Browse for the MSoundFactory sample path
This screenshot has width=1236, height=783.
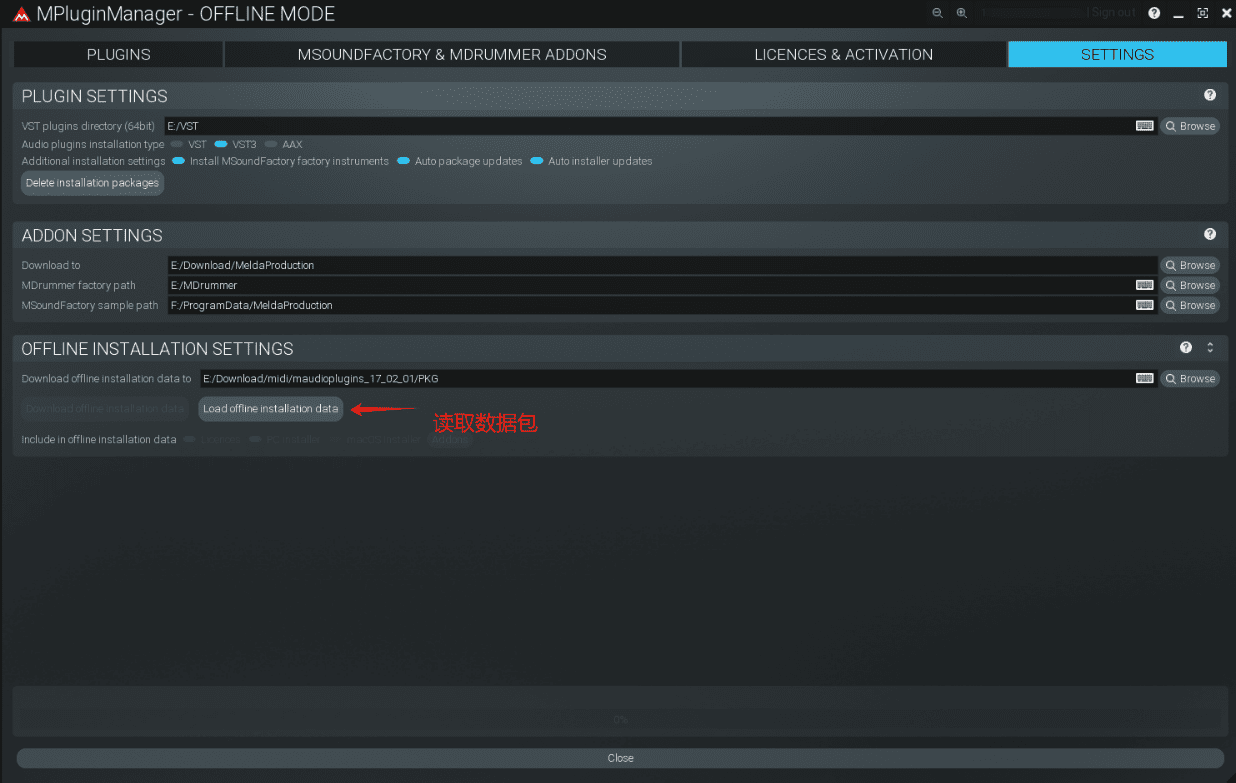pyautogui.click(x=1190, y=305)
